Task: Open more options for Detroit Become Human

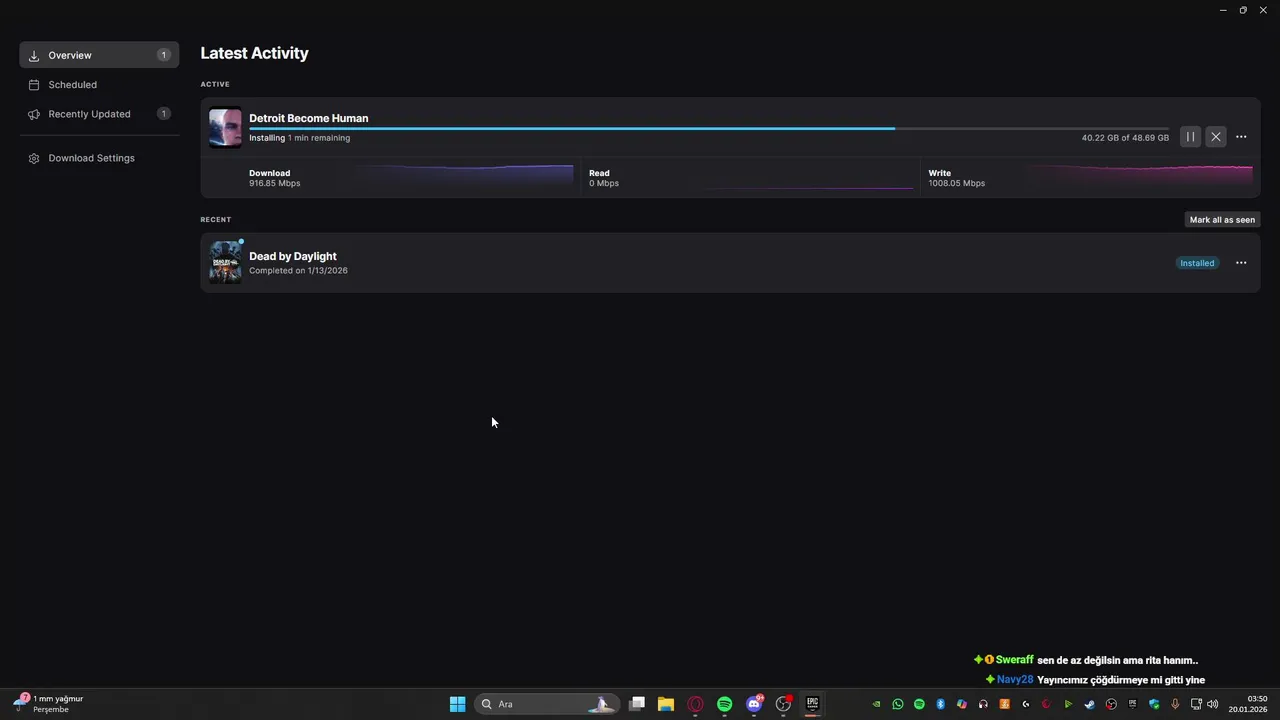Action: (1241, 137)
